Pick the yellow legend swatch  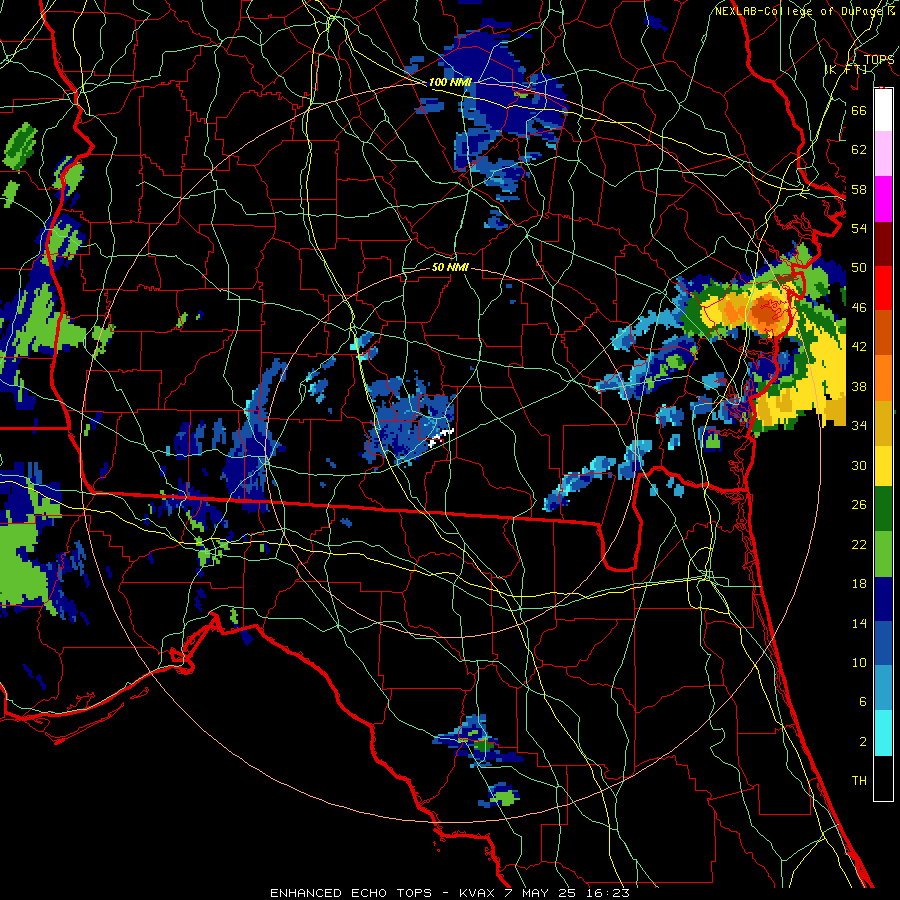coord(883,466)
